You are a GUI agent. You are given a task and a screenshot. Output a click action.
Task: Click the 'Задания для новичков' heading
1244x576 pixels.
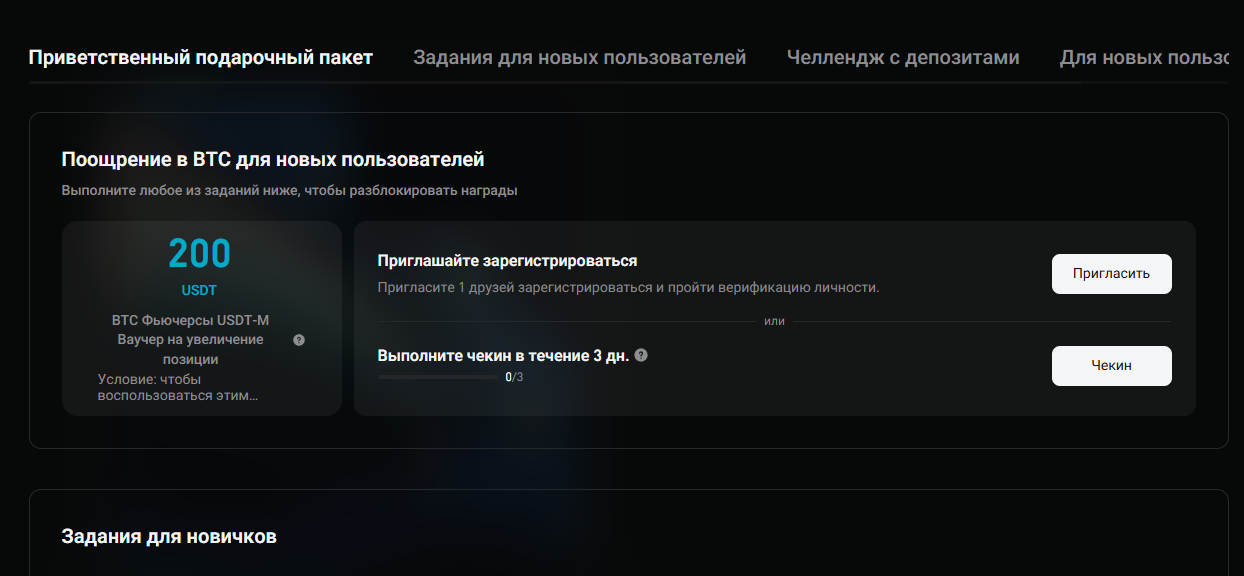click(x=169, y=537)
